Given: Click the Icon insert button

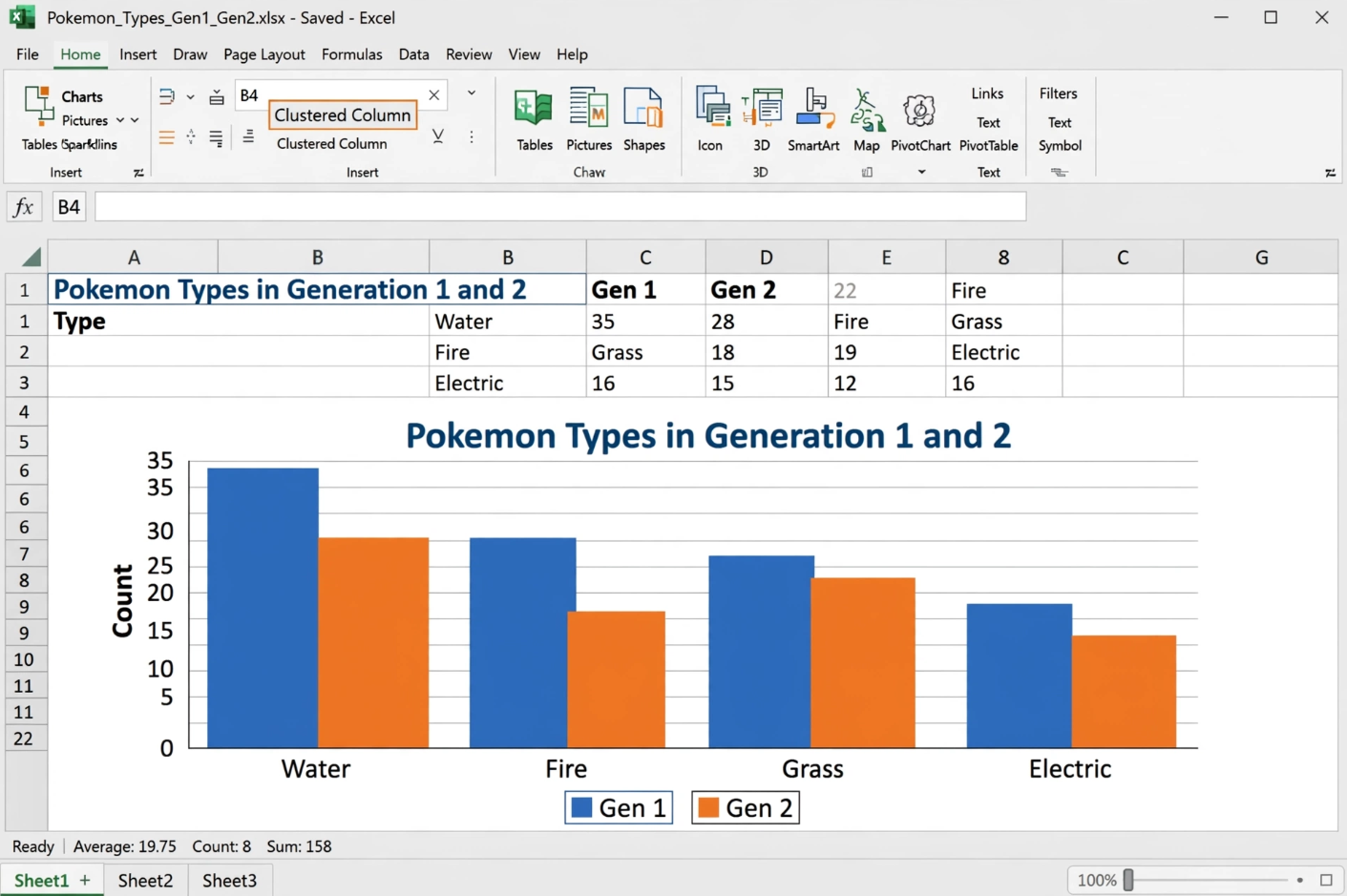Looking at the screenshot, I should [x=712, y=107].
